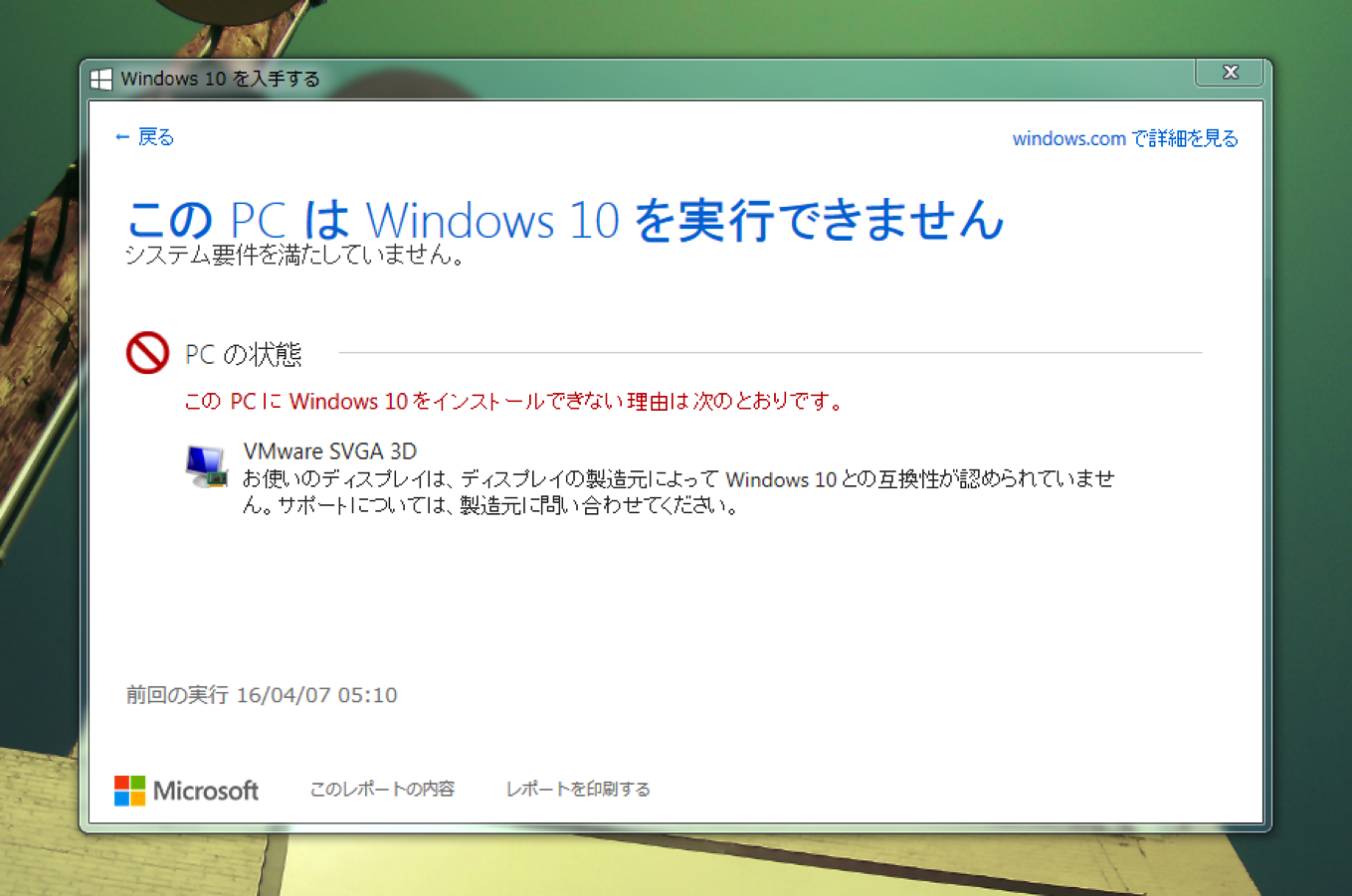Click the text システム要件を満たしていません。
The width and height of the screenshot is (1352, 896).
pos(295,256)
